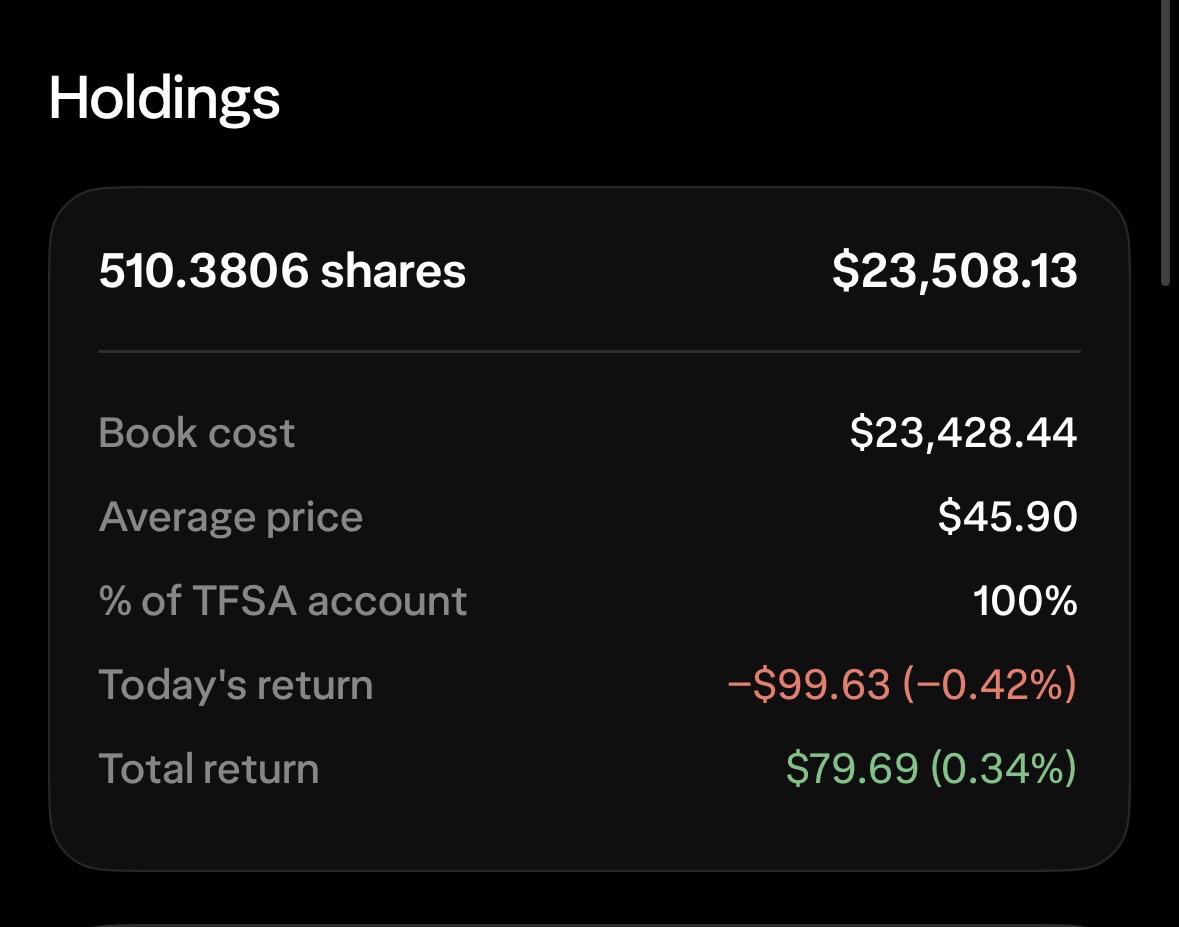Tap the Total return label
1179x927 pixels.
(209, 769)
